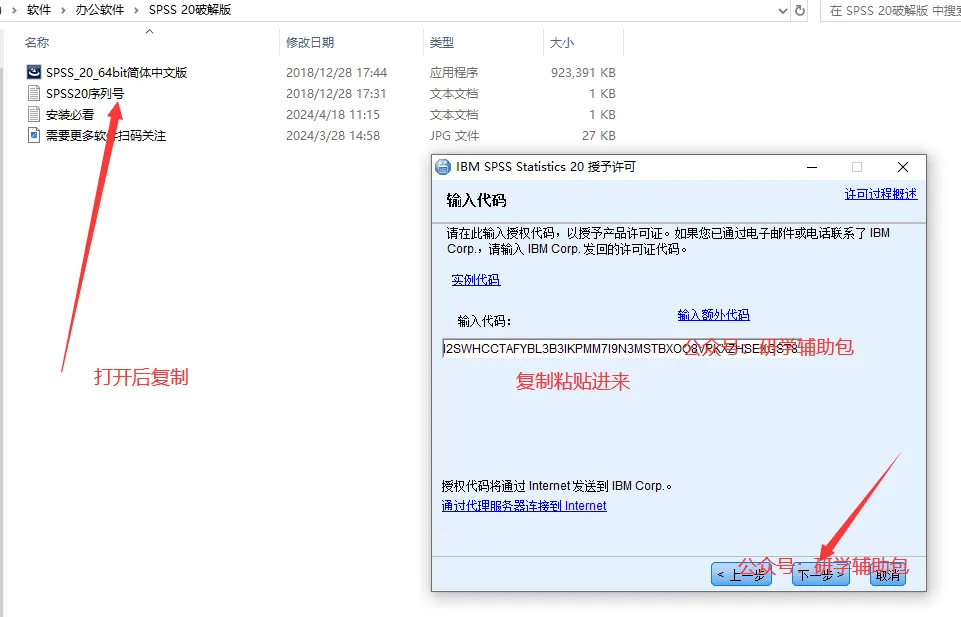
Task: Open the 许可过程概述 link
Action: coord(881,194)
